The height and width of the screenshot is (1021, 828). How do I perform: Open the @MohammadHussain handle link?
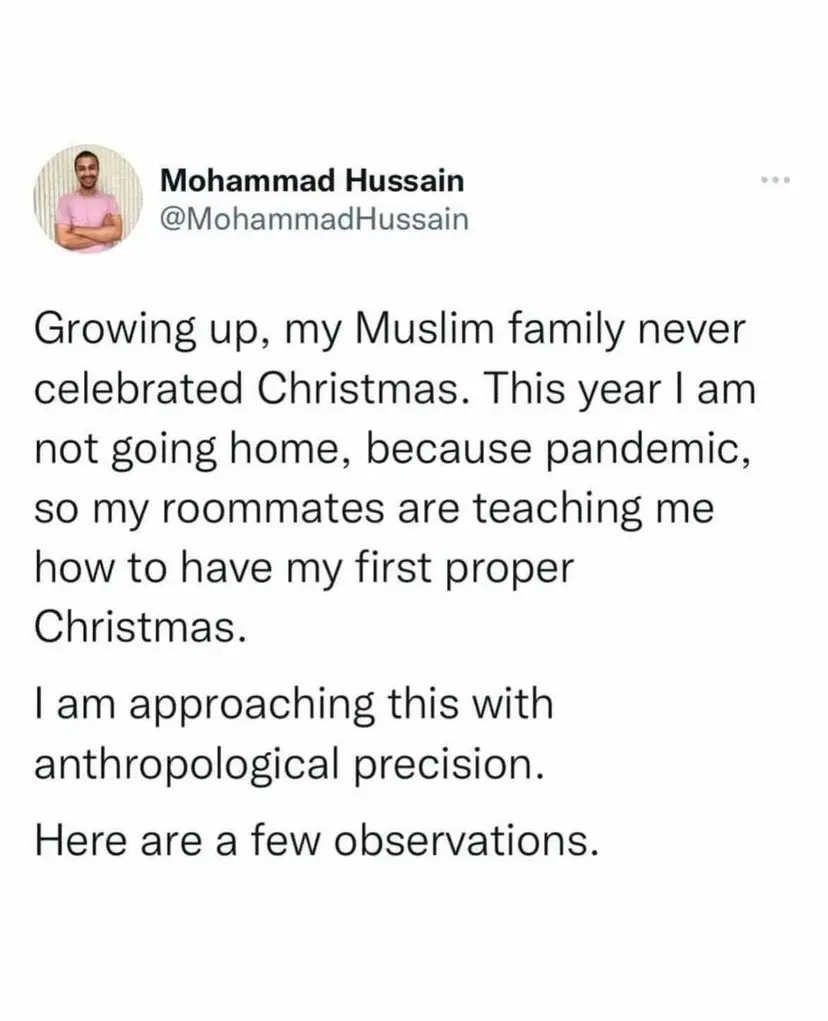coord(314,219)
